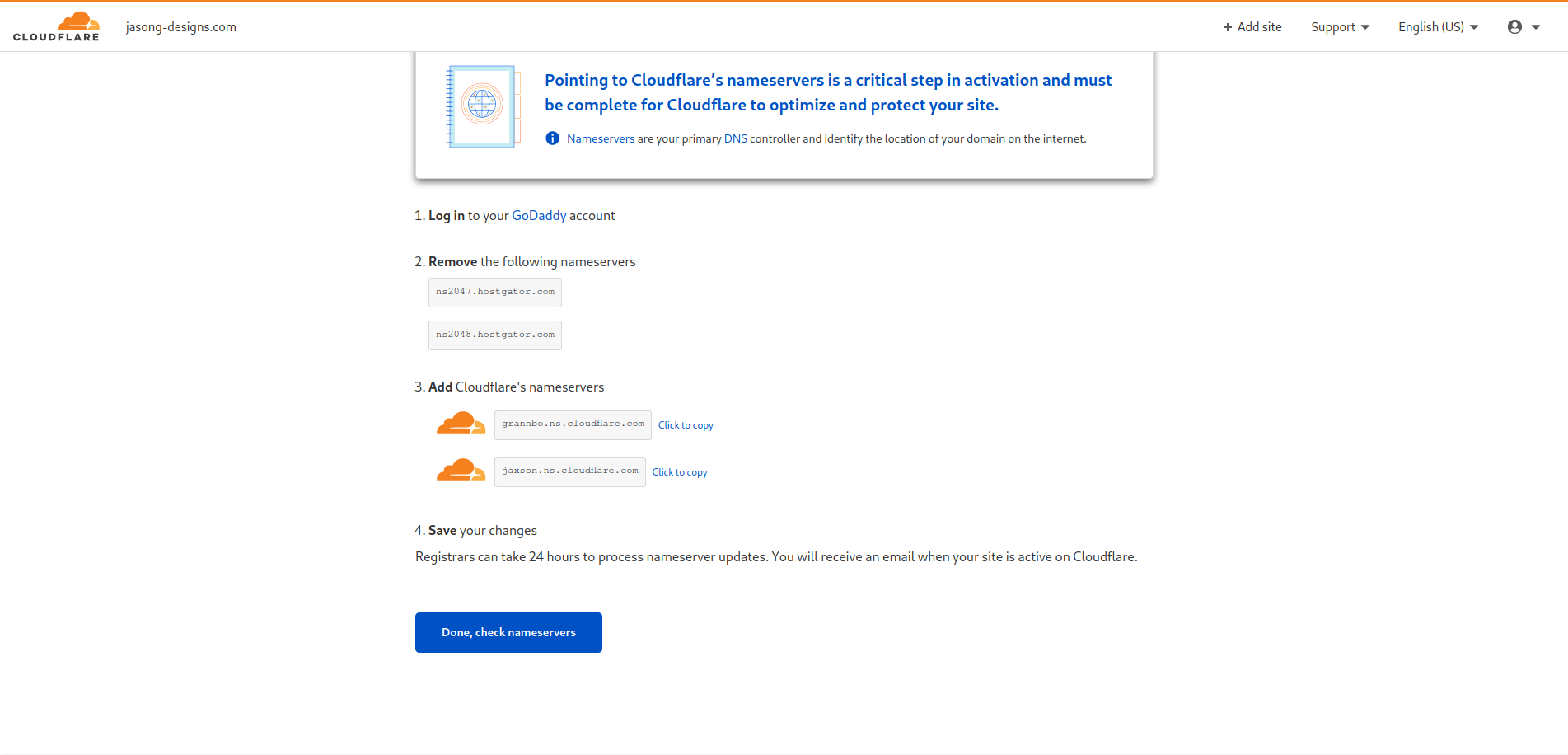The width and height of the screenshot is (1568, 755).
Task: Copy grannbo.ns.cloudflare.com via Click to copy
Action: pos(686,425)
